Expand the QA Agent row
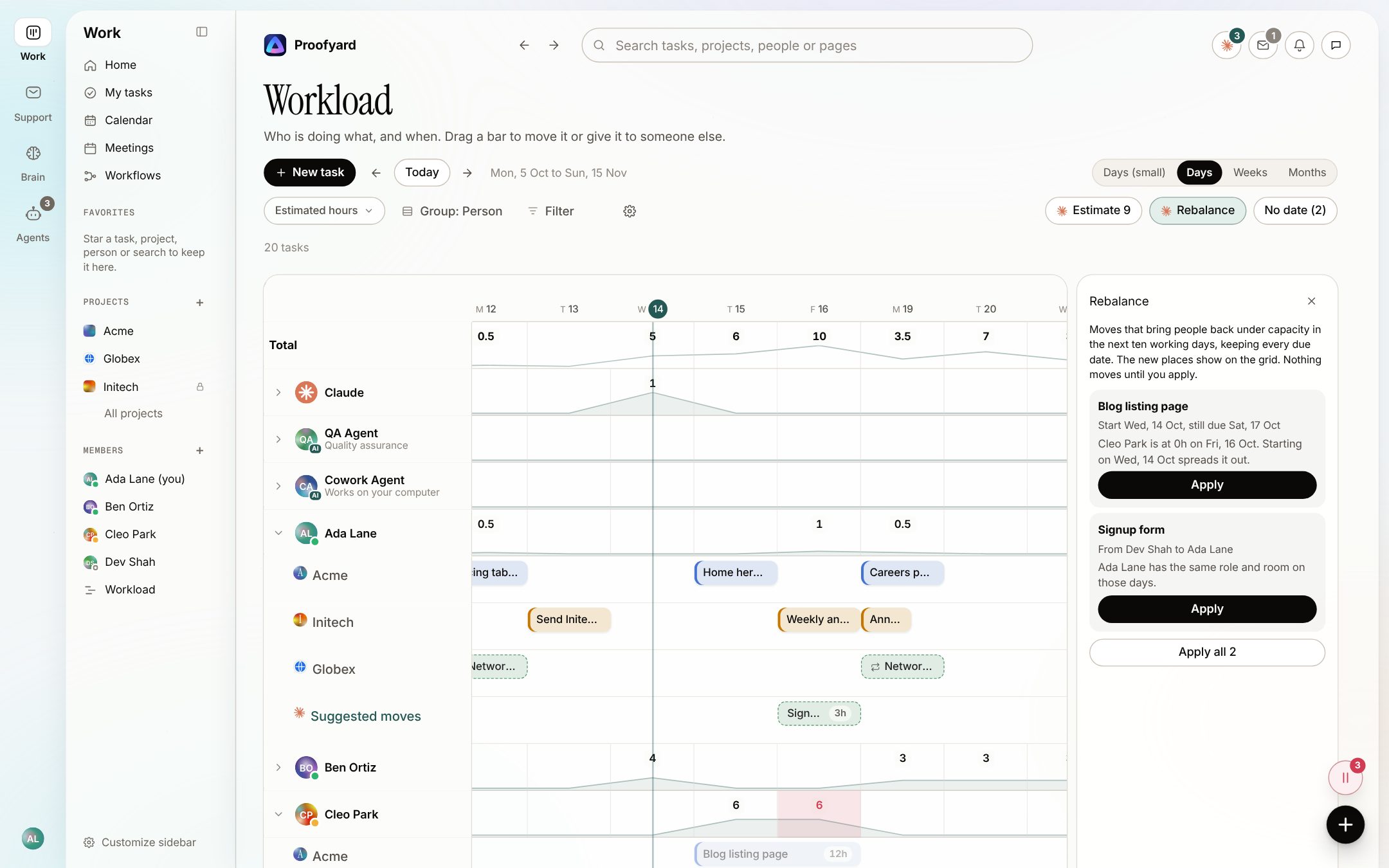This screenshot has height=868, width=1389. coord(278,439)
